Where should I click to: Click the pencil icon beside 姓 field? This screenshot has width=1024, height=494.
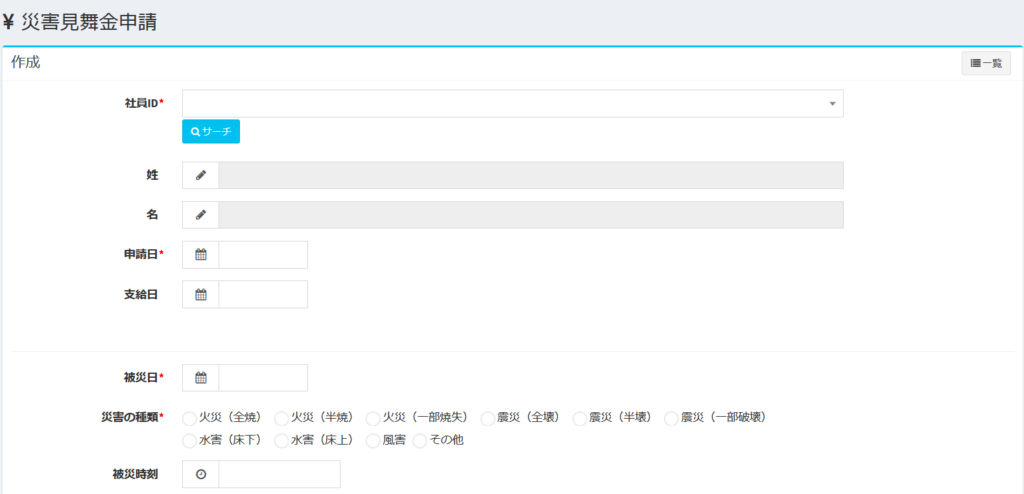[200, 175]
